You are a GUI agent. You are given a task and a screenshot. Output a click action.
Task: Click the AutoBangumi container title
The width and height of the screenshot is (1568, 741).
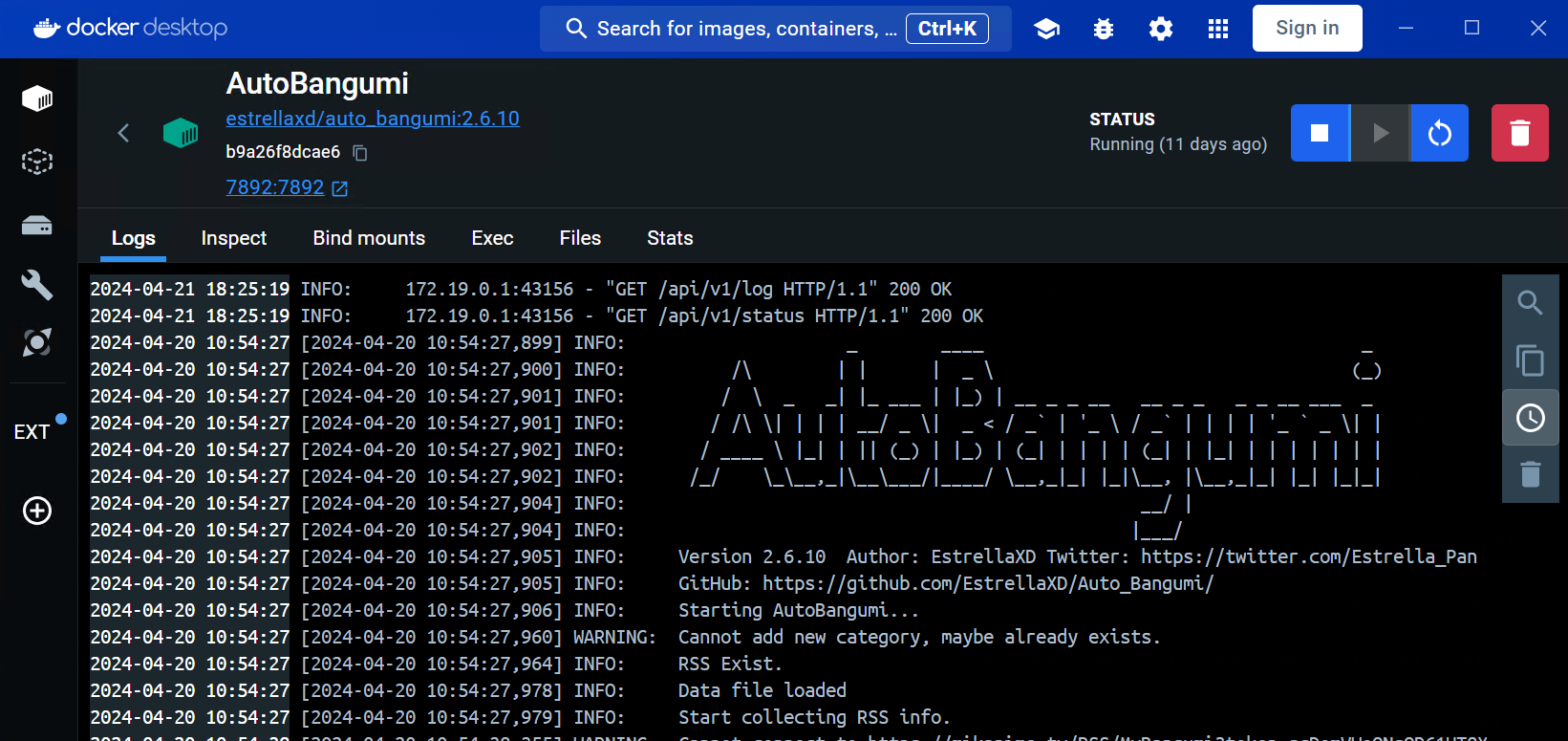point(317,84)
